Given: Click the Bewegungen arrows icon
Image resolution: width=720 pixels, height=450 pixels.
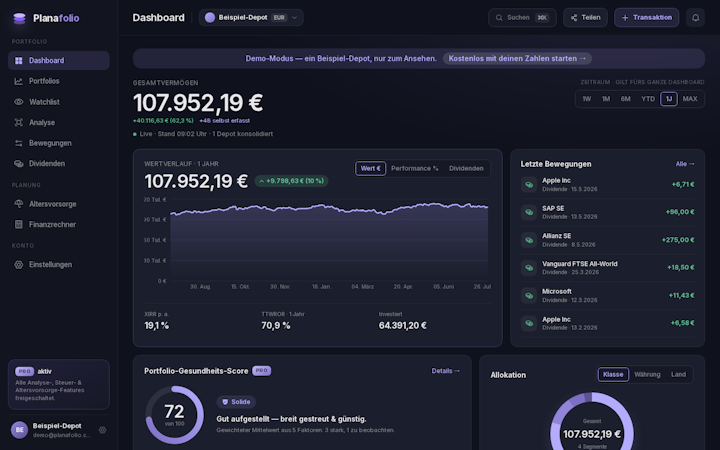Looking at the screenshot, I should 18,143.
